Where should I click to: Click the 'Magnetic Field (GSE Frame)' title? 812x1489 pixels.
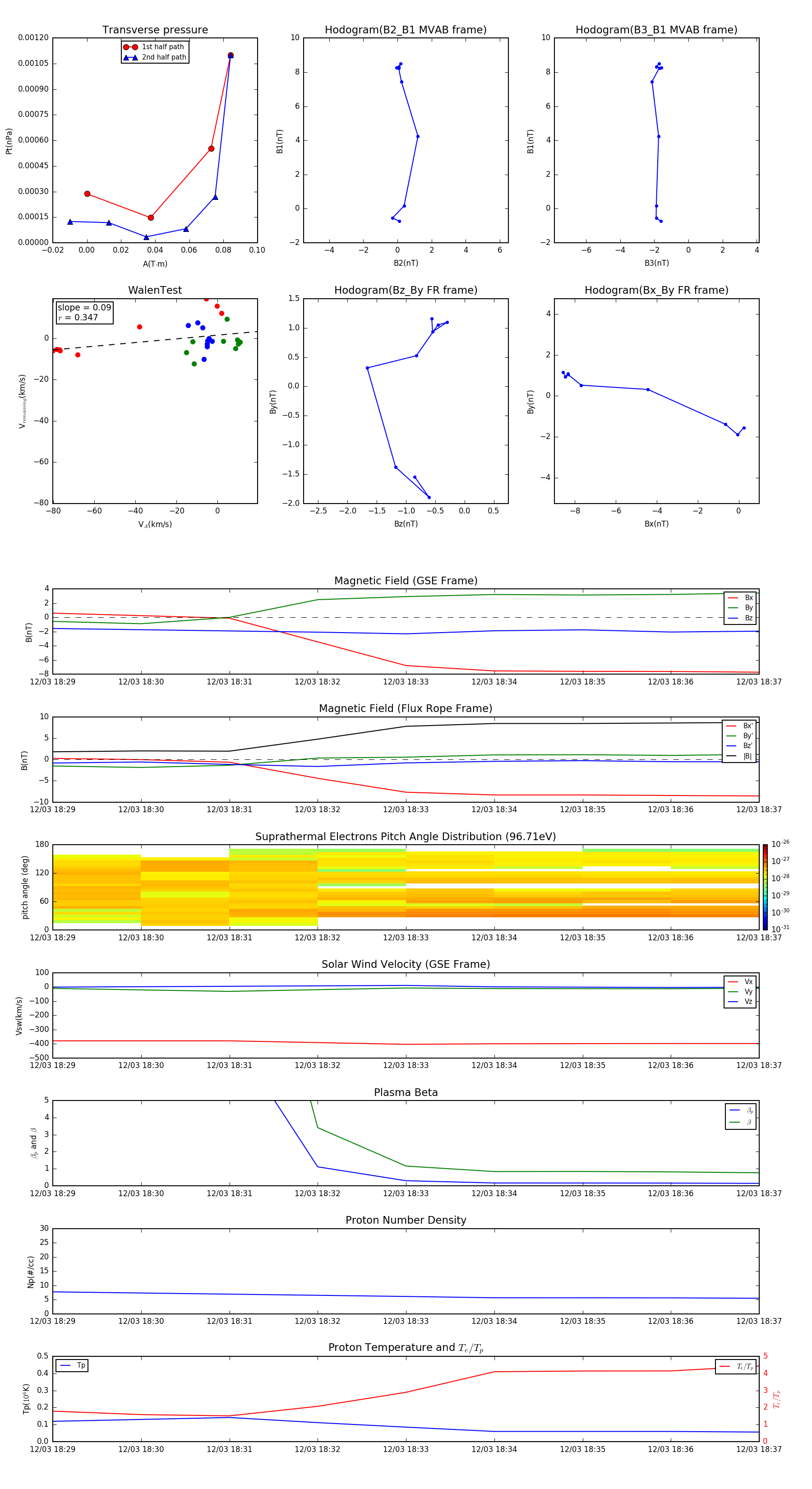(406, 581)
